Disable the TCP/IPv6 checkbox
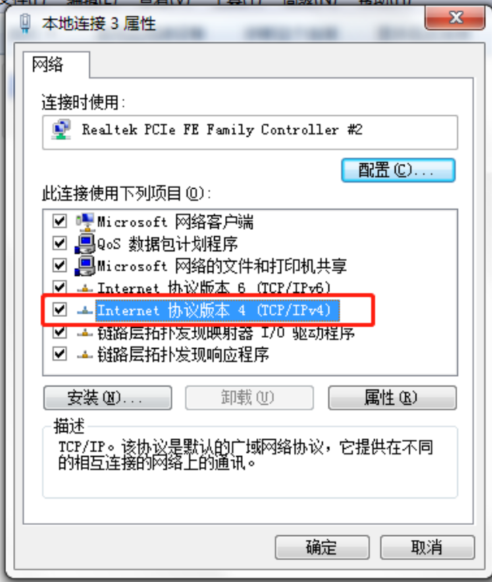 coord(59,287)
